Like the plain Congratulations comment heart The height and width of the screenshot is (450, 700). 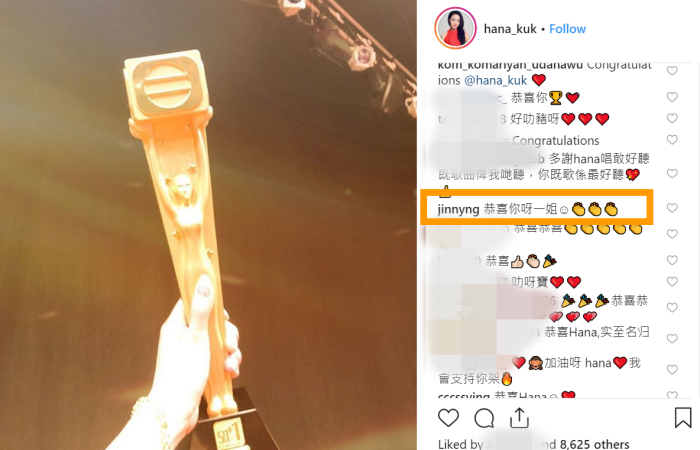672,139
